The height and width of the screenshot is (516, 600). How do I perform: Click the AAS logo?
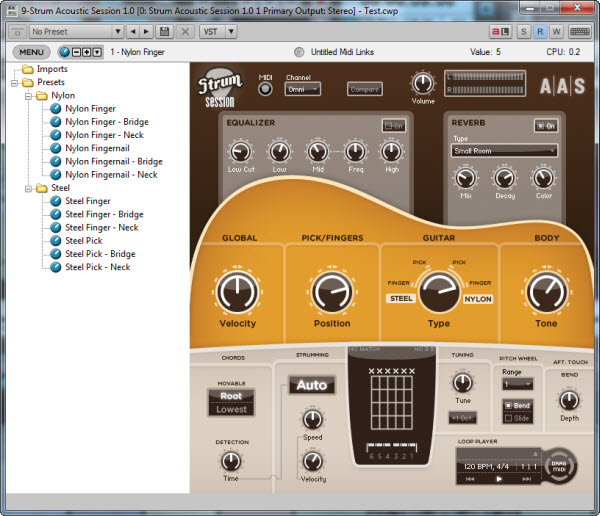(562, 86)
